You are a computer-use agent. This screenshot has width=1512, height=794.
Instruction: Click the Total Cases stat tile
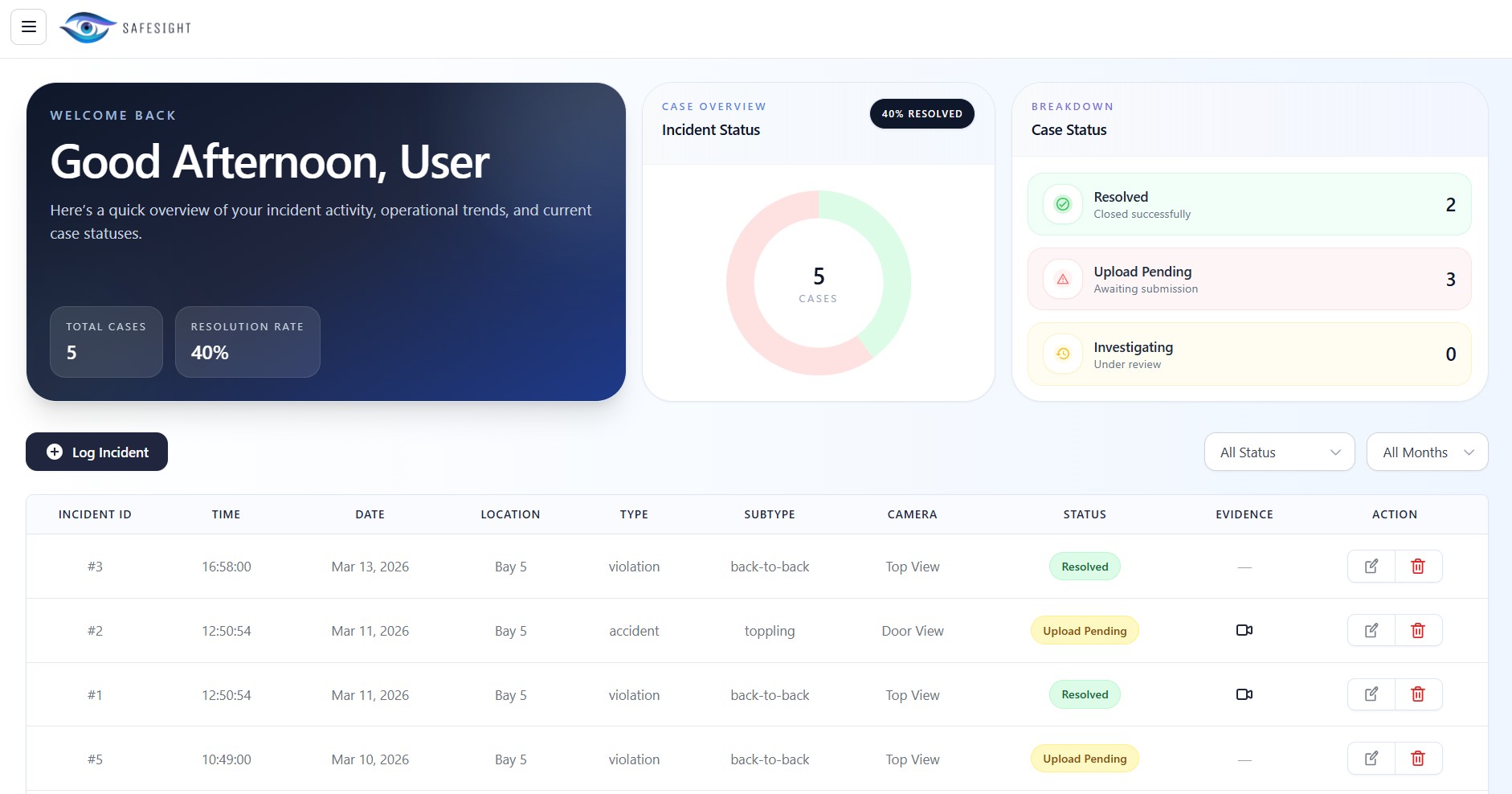click(x=107, y=342)
